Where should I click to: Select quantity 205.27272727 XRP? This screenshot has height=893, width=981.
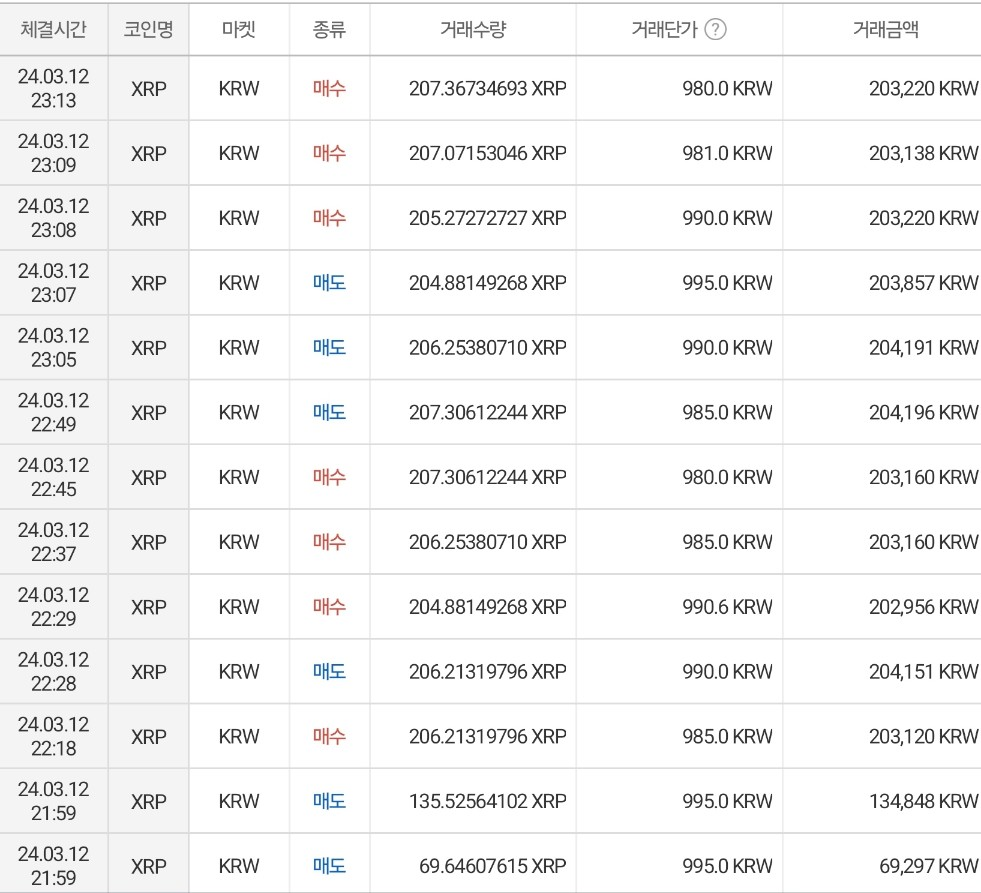point(487,218)
